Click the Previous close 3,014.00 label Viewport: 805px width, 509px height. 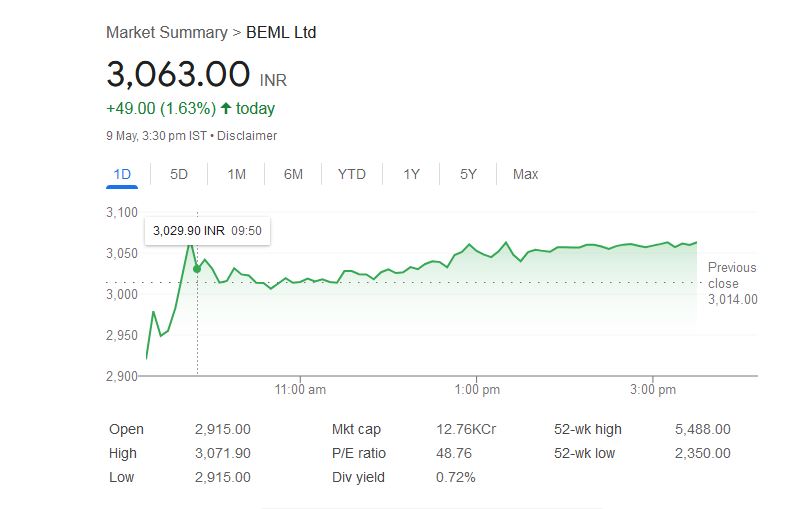coord(732,283)
